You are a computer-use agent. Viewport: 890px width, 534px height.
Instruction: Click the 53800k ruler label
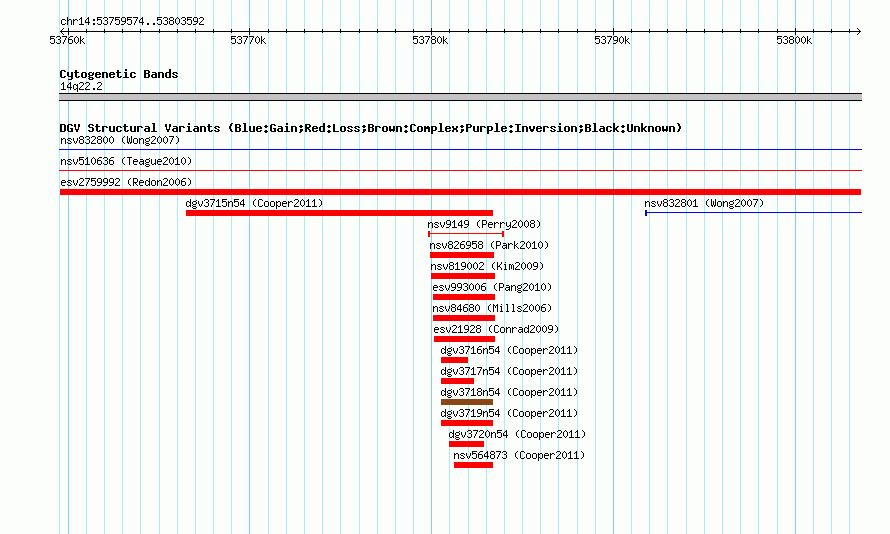point(794,40)
